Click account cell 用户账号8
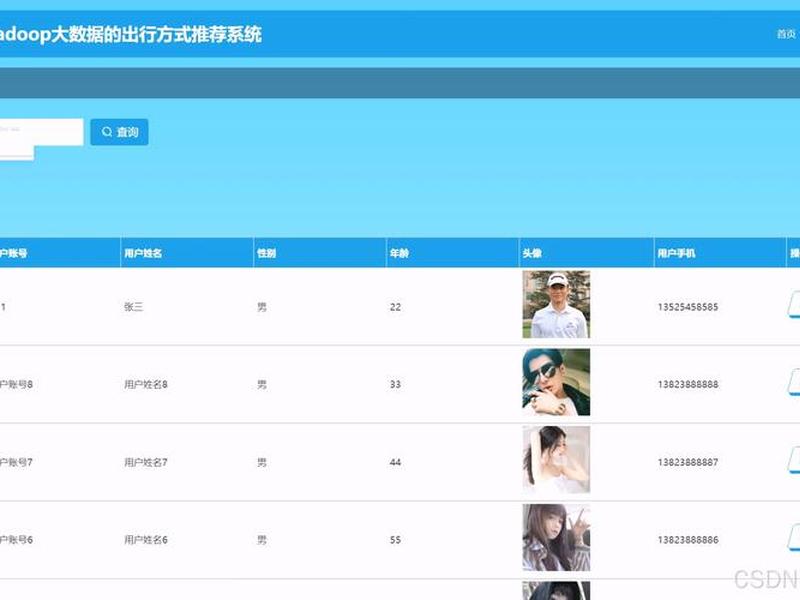800x600 pixels. (x=16, y=384)
